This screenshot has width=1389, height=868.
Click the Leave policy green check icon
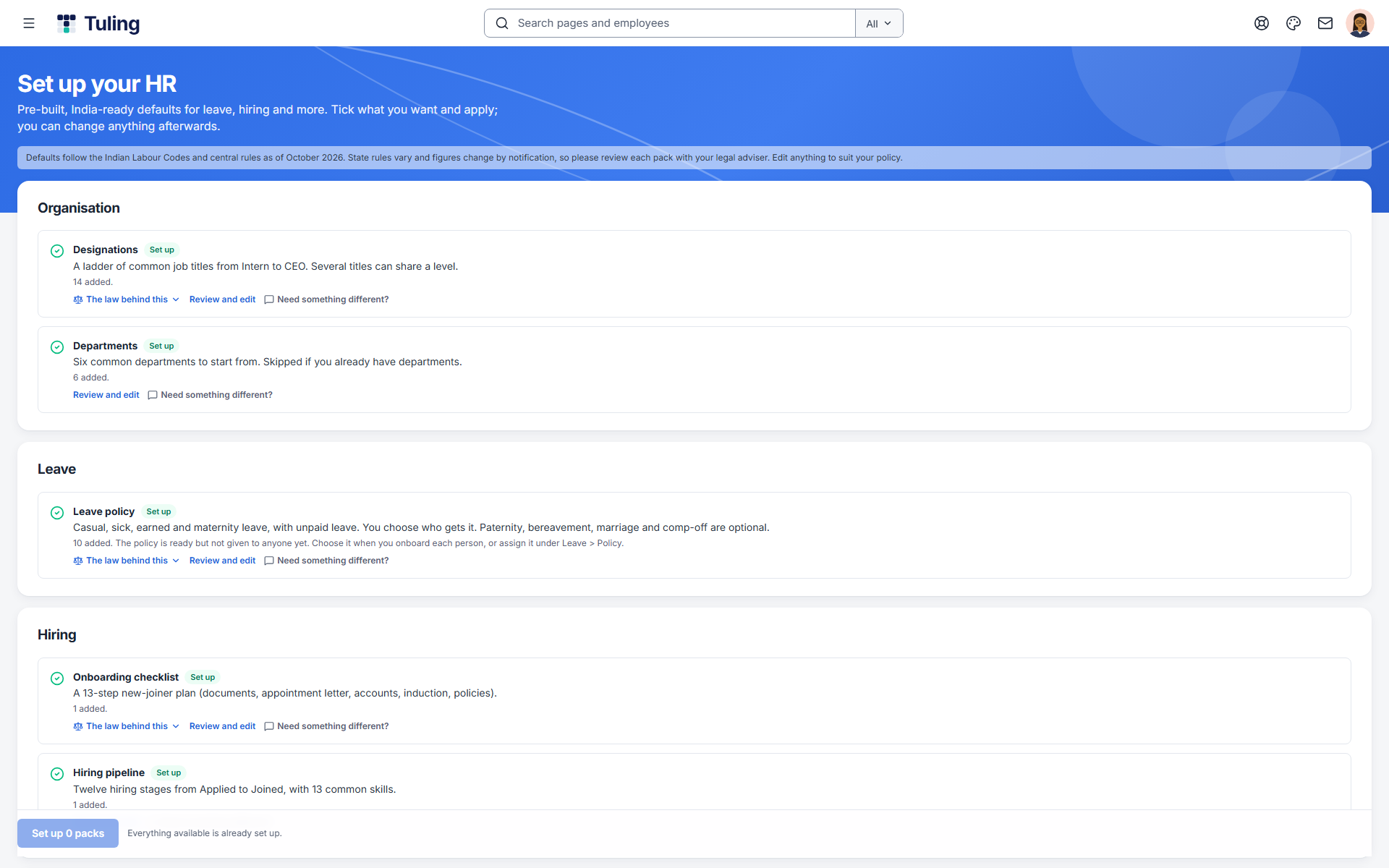[x=57, y=513]
